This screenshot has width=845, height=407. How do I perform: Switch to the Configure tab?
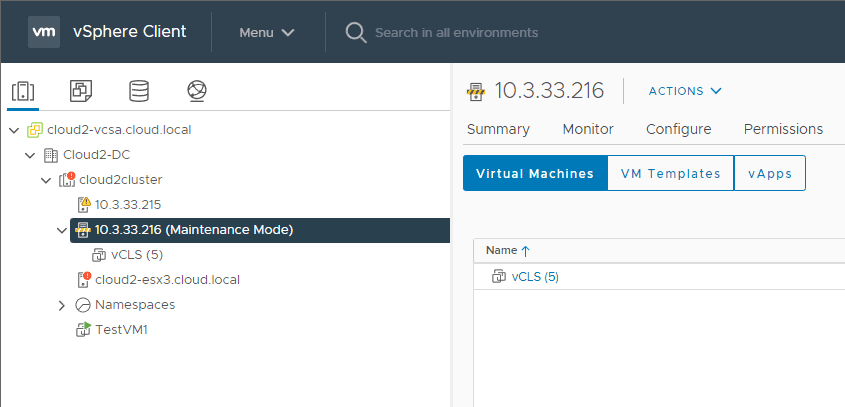click(678, 129)
